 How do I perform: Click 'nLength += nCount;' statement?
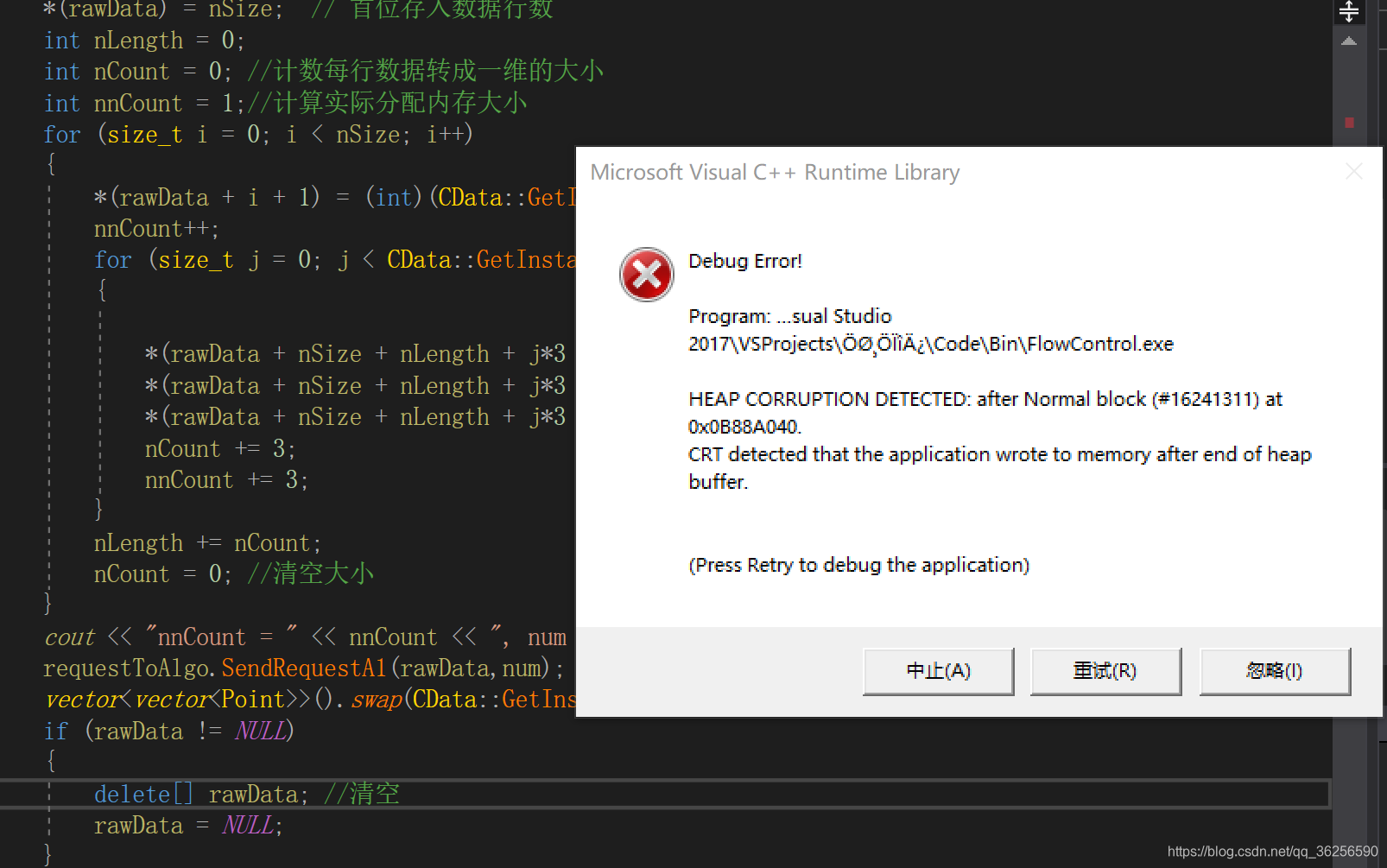tap(207, 543)
